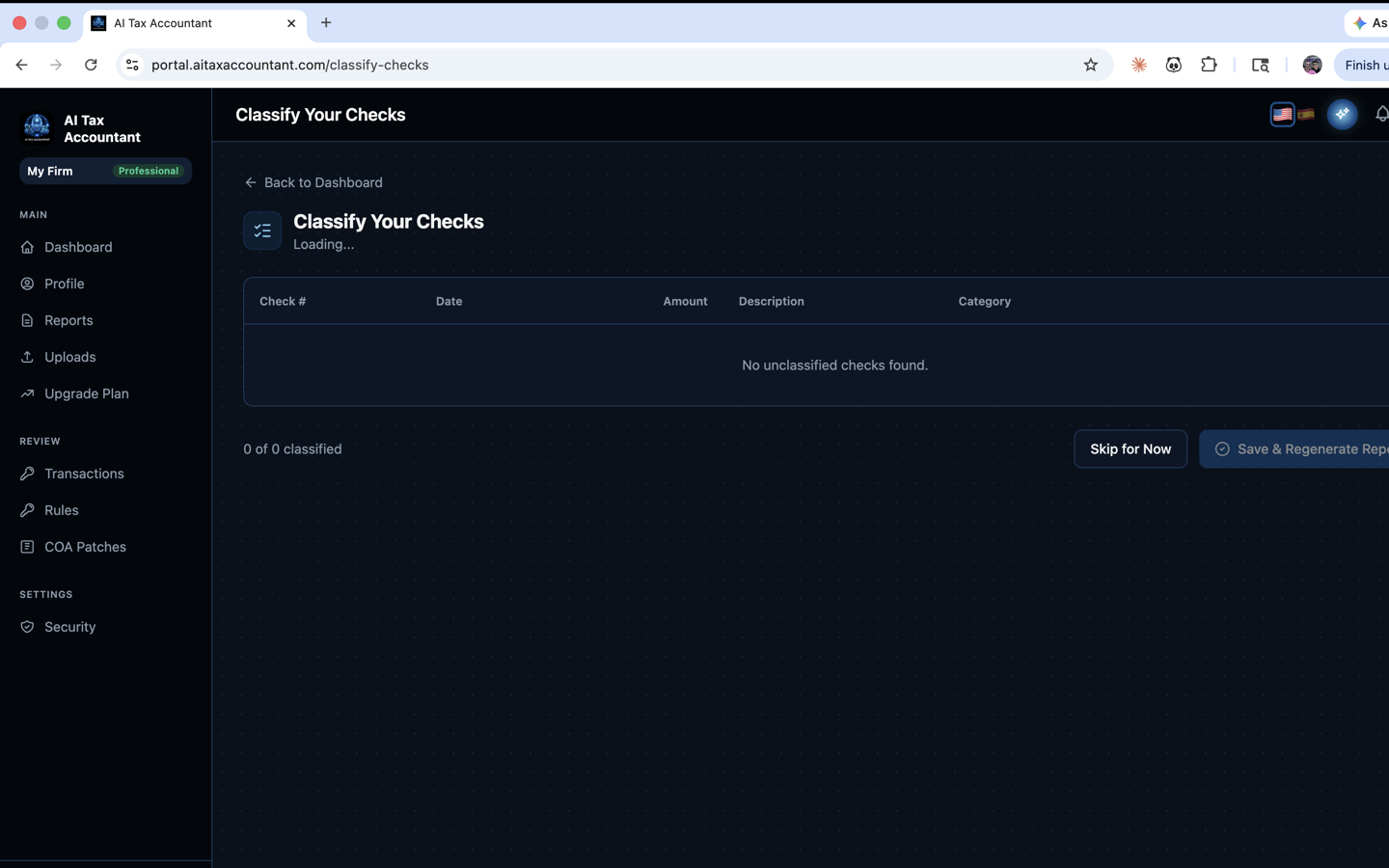
Task: Click the Skip for Now button
Action: point(1130,448)
